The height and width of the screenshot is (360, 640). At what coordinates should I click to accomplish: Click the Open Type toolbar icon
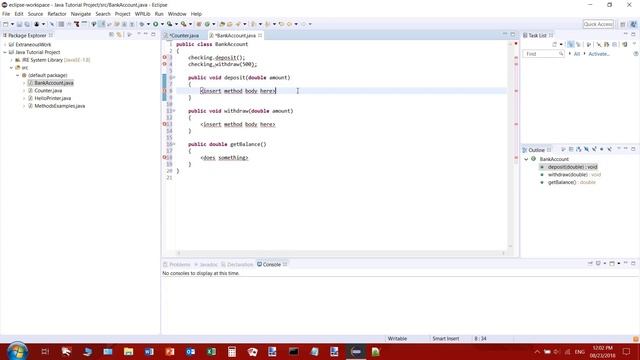point(222,24)
